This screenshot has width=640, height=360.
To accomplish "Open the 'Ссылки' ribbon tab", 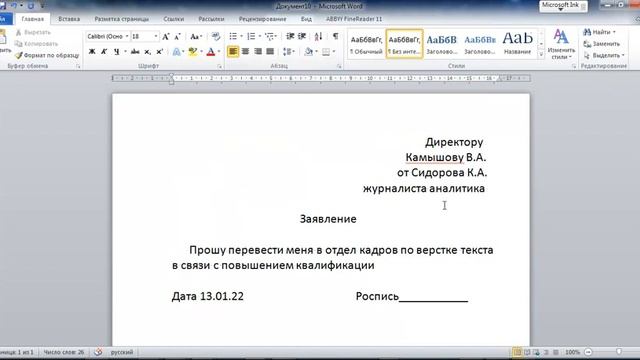I will coord(174,19).
